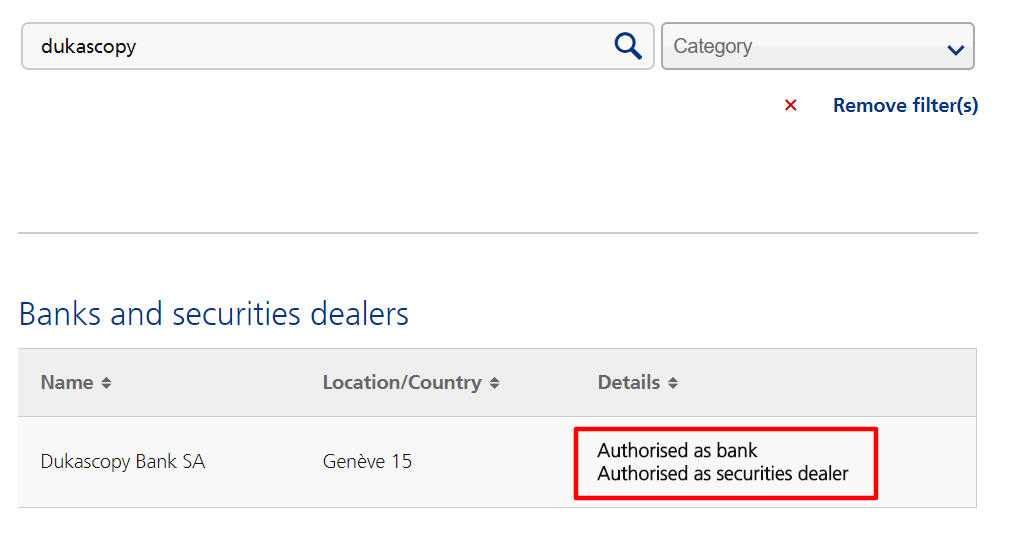Viewport: 1020px width, 552px height.
Task: Open the Category dropdown
Action: click(817, 46)
